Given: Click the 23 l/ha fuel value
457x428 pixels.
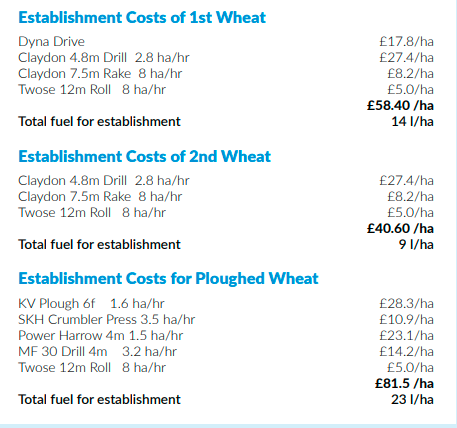Looking at the screenshot, I should click(x=412, y=399).
